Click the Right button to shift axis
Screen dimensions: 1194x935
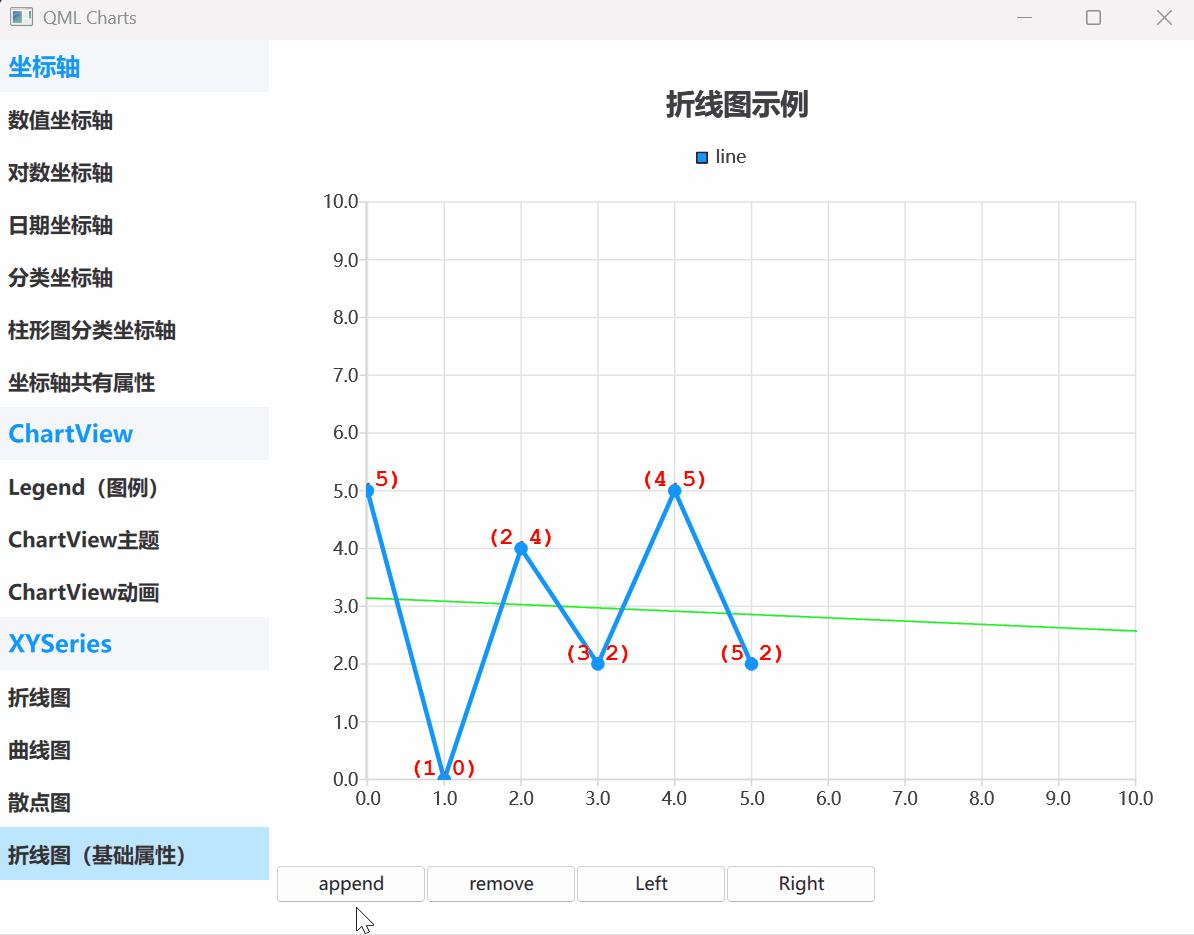click(800, 884)
